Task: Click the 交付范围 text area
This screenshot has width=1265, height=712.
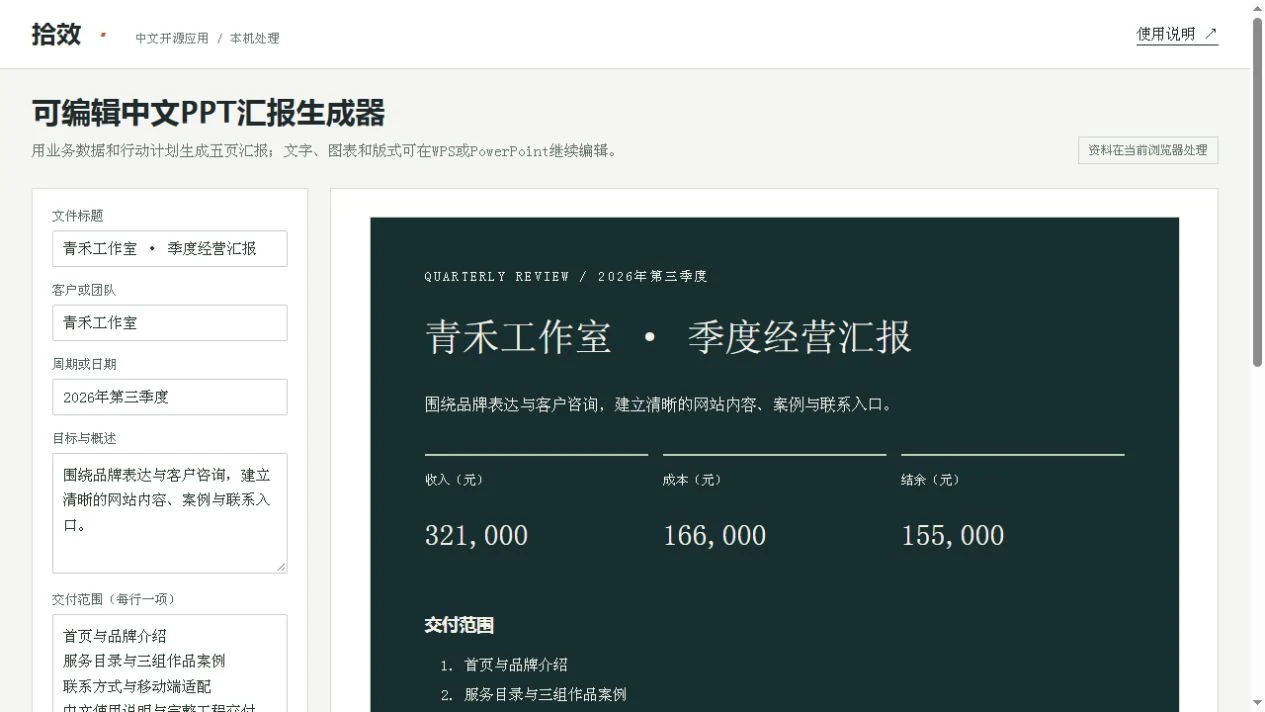Action: 170,663
